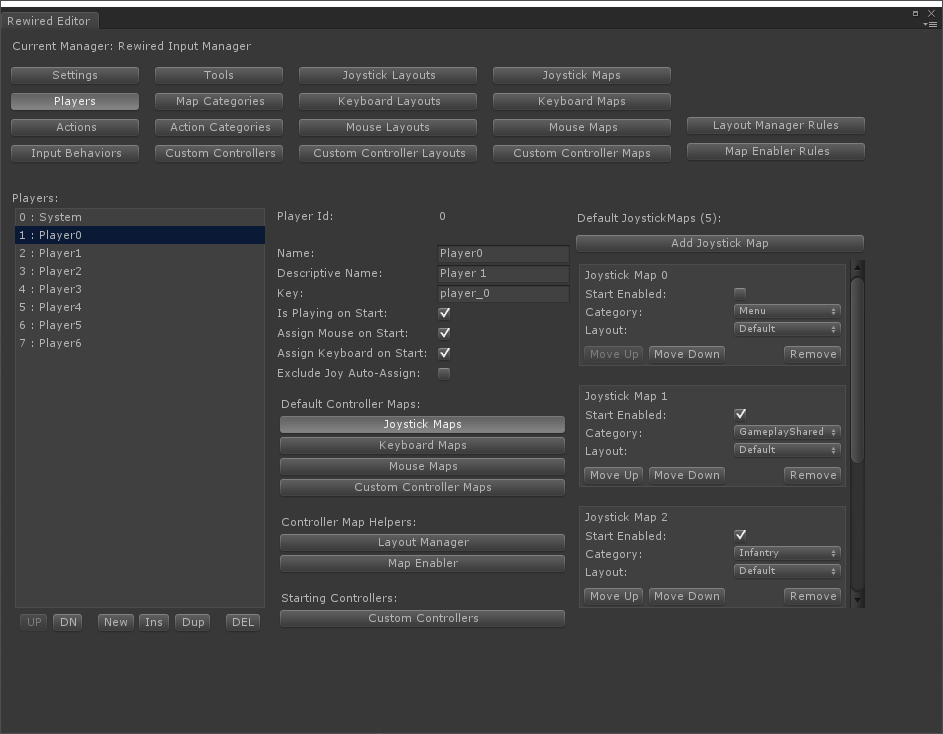Viewport: 943px width, 734px height.
Task: Open the Tools page
Action: pyautogui.click(x=219, y=75)
